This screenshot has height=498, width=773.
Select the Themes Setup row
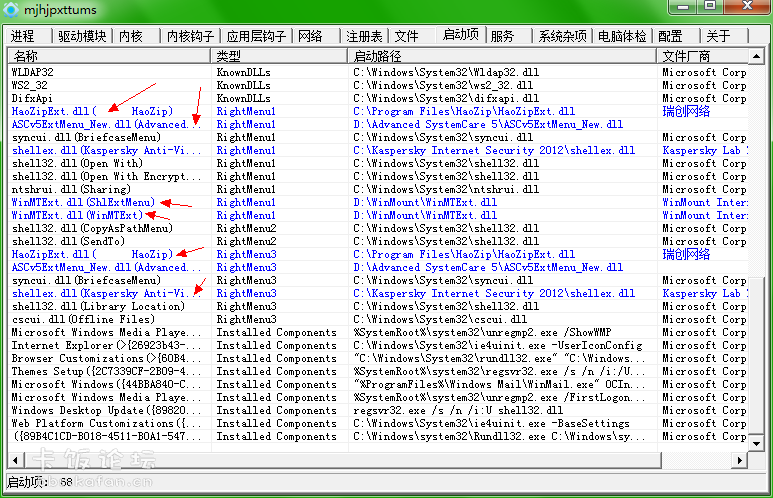pyautogui.click(x=378, y=371)
